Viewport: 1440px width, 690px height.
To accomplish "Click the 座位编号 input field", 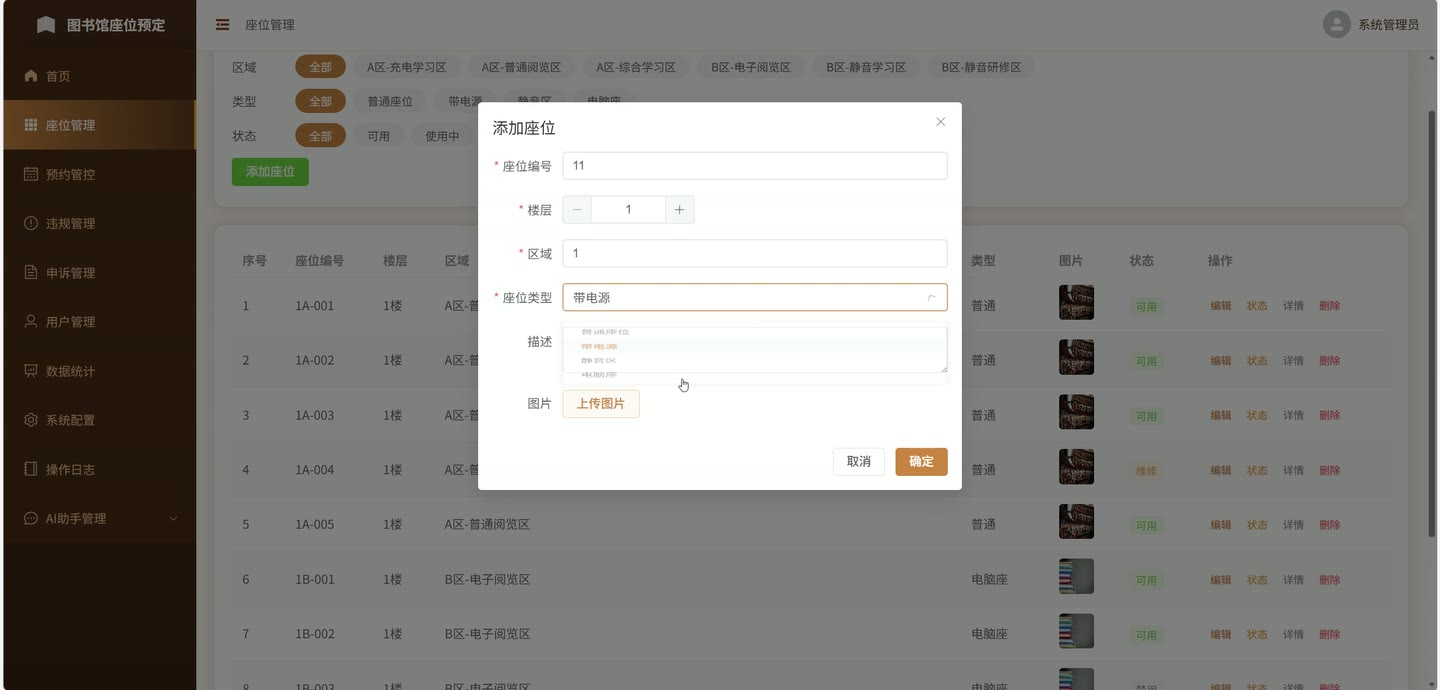I will click(755, 166).
